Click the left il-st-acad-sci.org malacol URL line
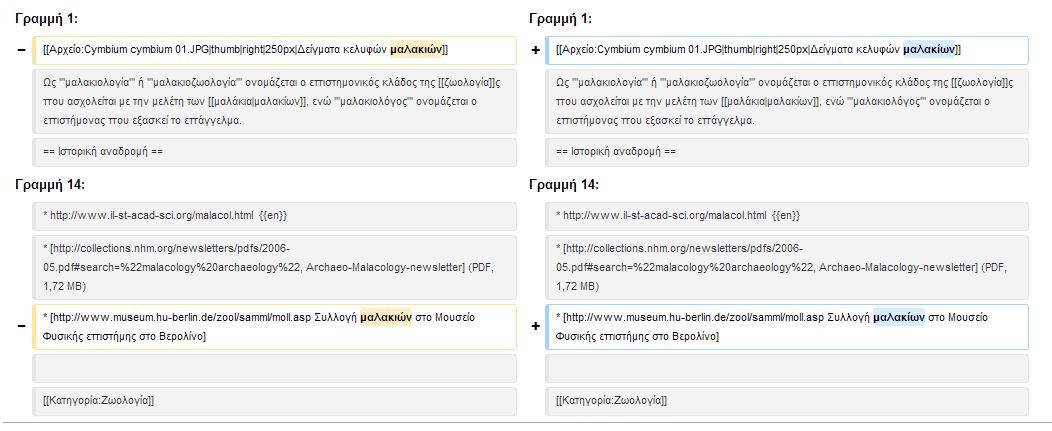 [x=274, y=216]
